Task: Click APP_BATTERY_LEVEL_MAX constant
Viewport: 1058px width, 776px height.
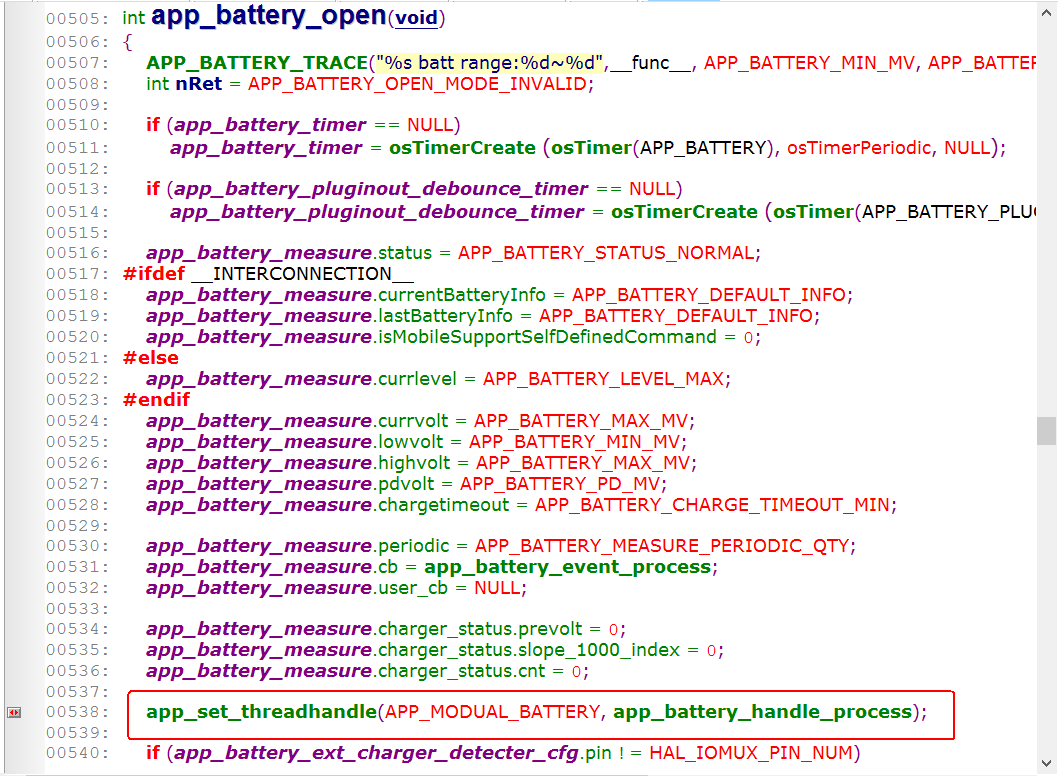Action: click(603, 379)
